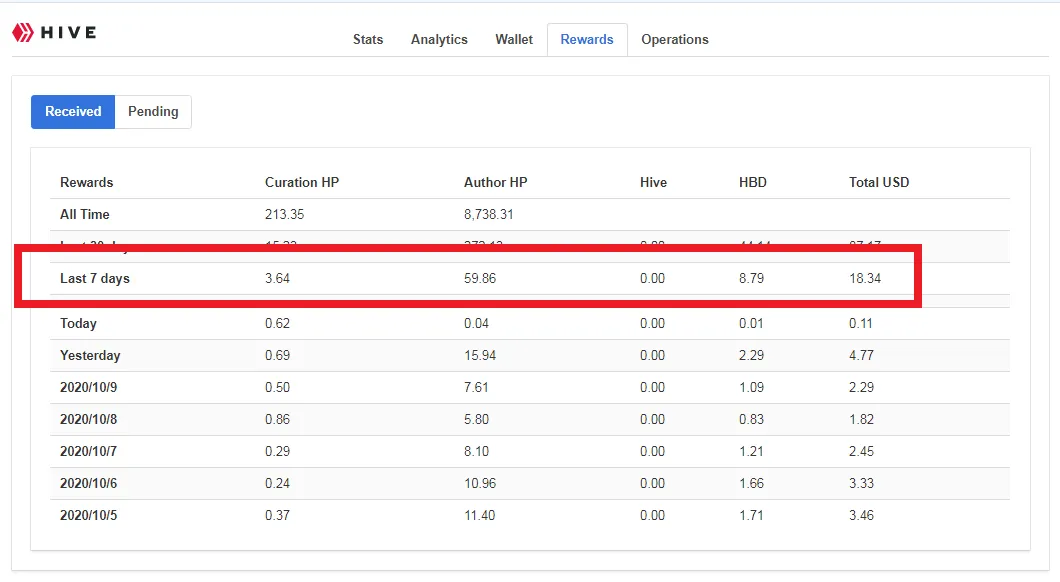Click 2020/10/8 curation value 0.86

[x=277, y=419]
